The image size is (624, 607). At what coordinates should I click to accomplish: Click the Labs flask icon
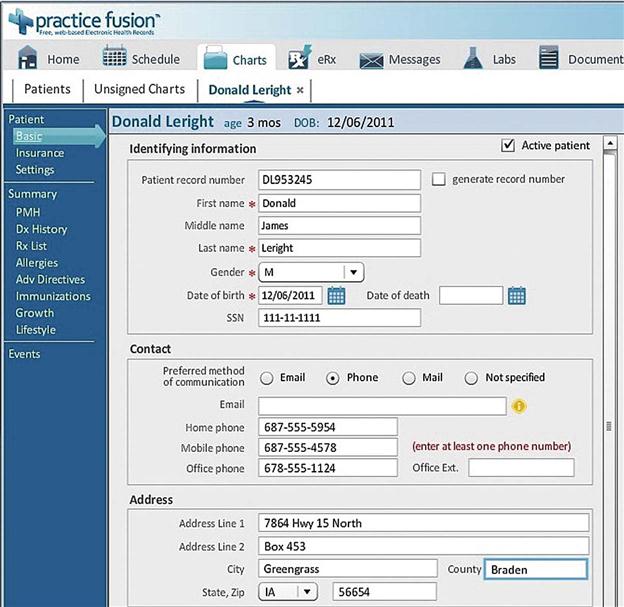pyautogui.click(x=473, y=59)
